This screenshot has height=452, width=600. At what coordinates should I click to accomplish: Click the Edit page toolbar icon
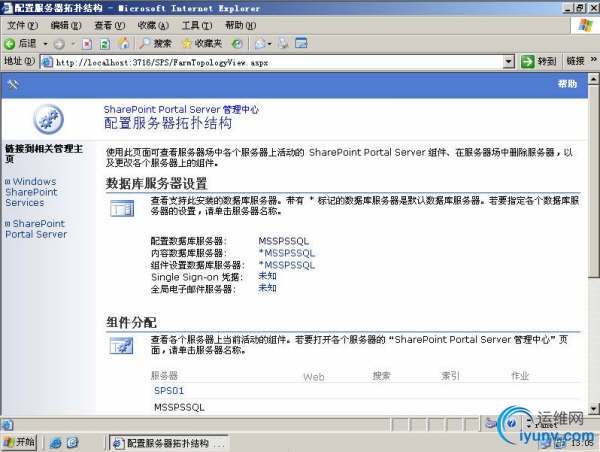pos(301,43)
